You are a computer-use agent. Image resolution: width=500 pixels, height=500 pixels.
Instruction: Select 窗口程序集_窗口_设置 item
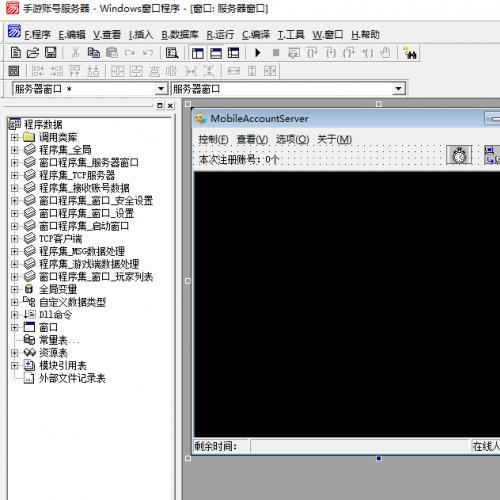(87, 213)
